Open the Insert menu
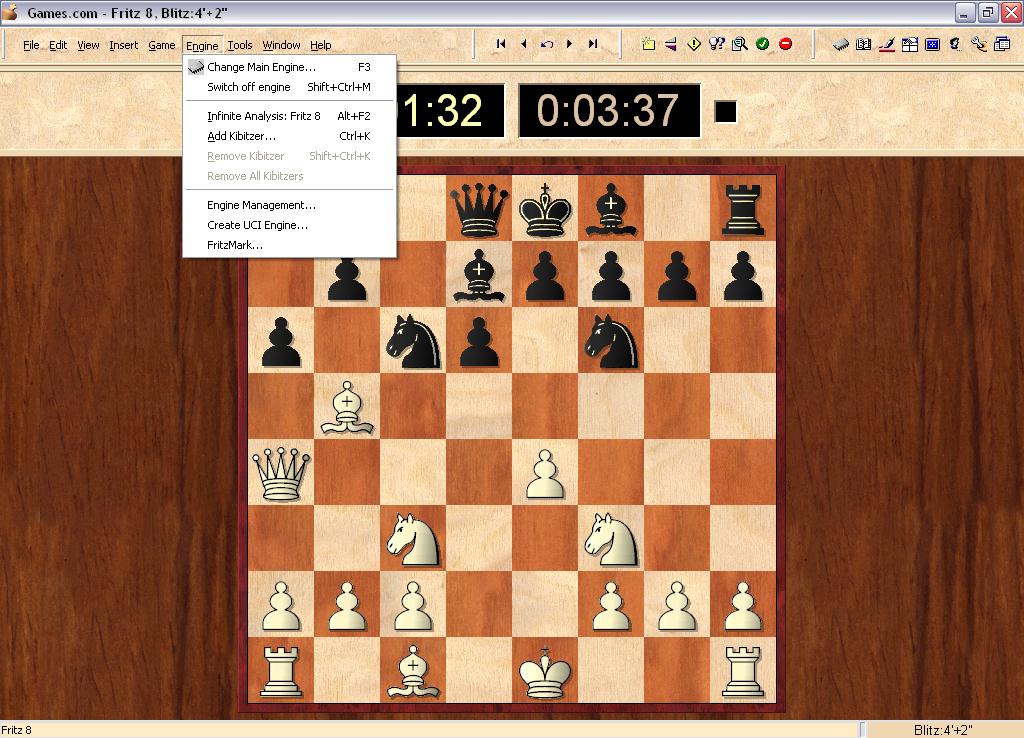The image size is (1024, 738). (x=123, y=45)
